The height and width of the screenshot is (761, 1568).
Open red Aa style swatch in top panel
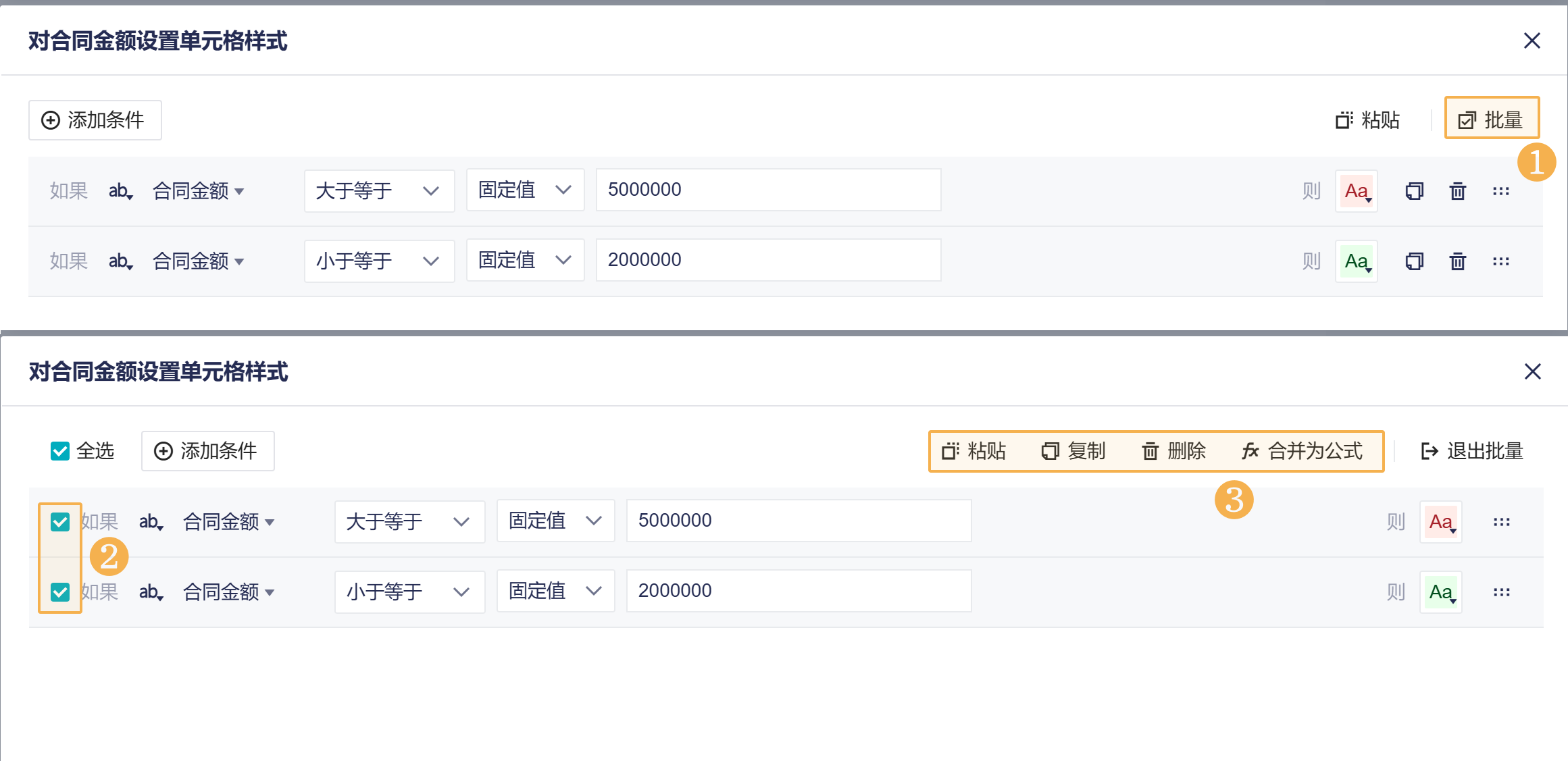pos(1356,191)
